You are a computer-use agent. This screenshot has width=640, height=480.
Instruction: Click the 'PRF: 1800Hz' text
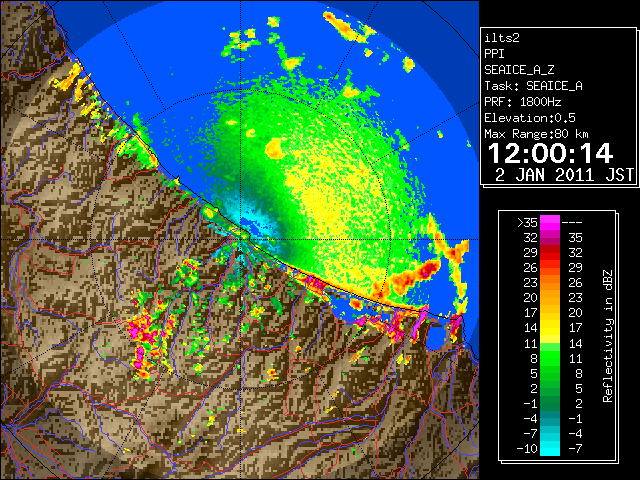pos(523,102)
